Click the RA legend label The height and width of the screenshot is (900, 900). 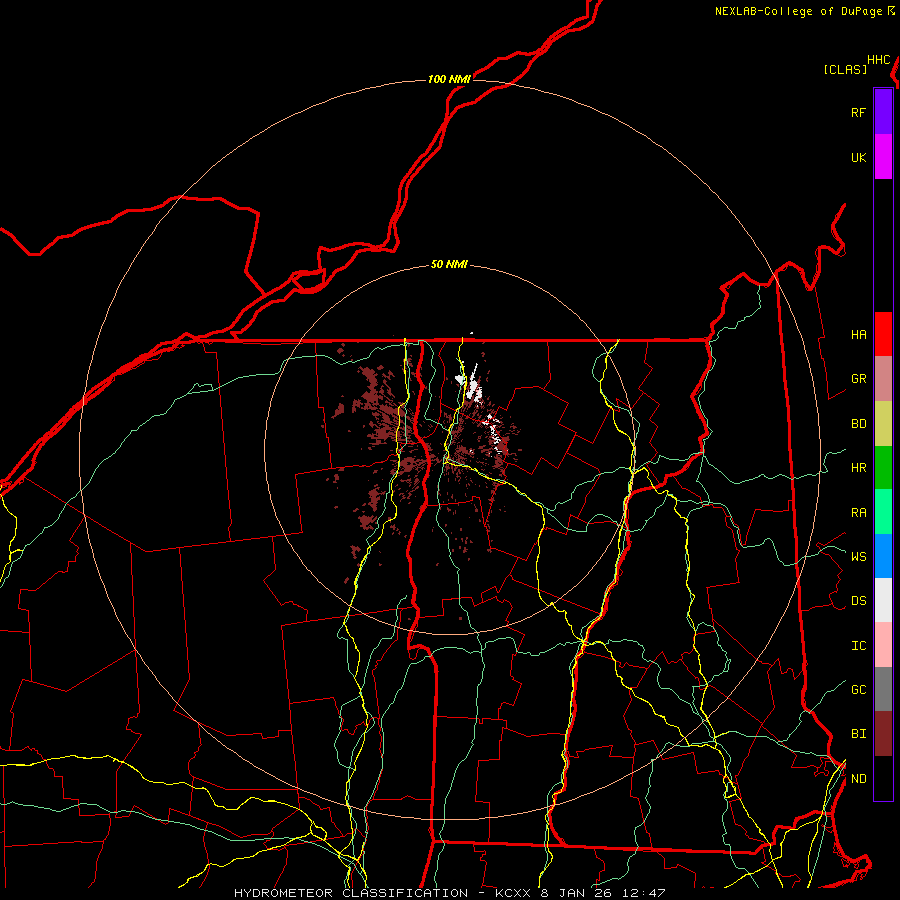tap(858, 512)
